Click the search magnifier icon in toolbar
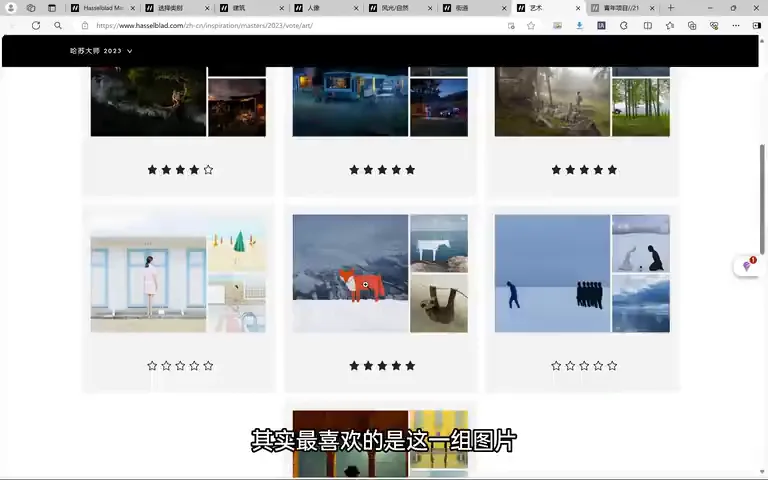The image size is (768, 480). 58,25
